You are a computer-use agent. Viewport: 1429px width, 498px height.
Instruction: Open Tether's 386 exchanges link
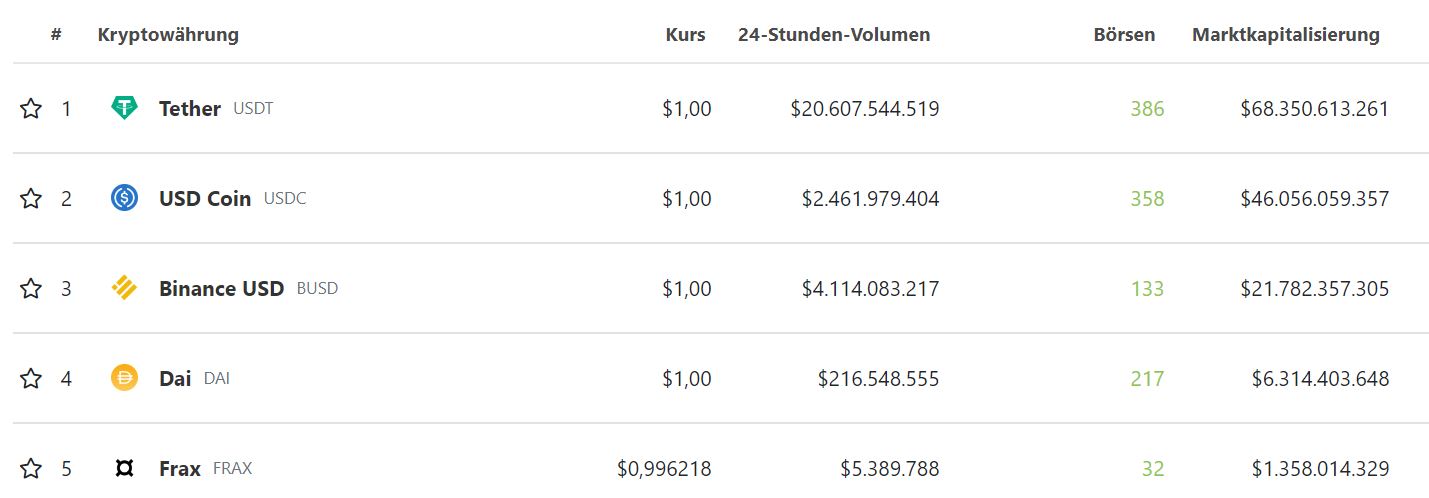coord(1147,108)
